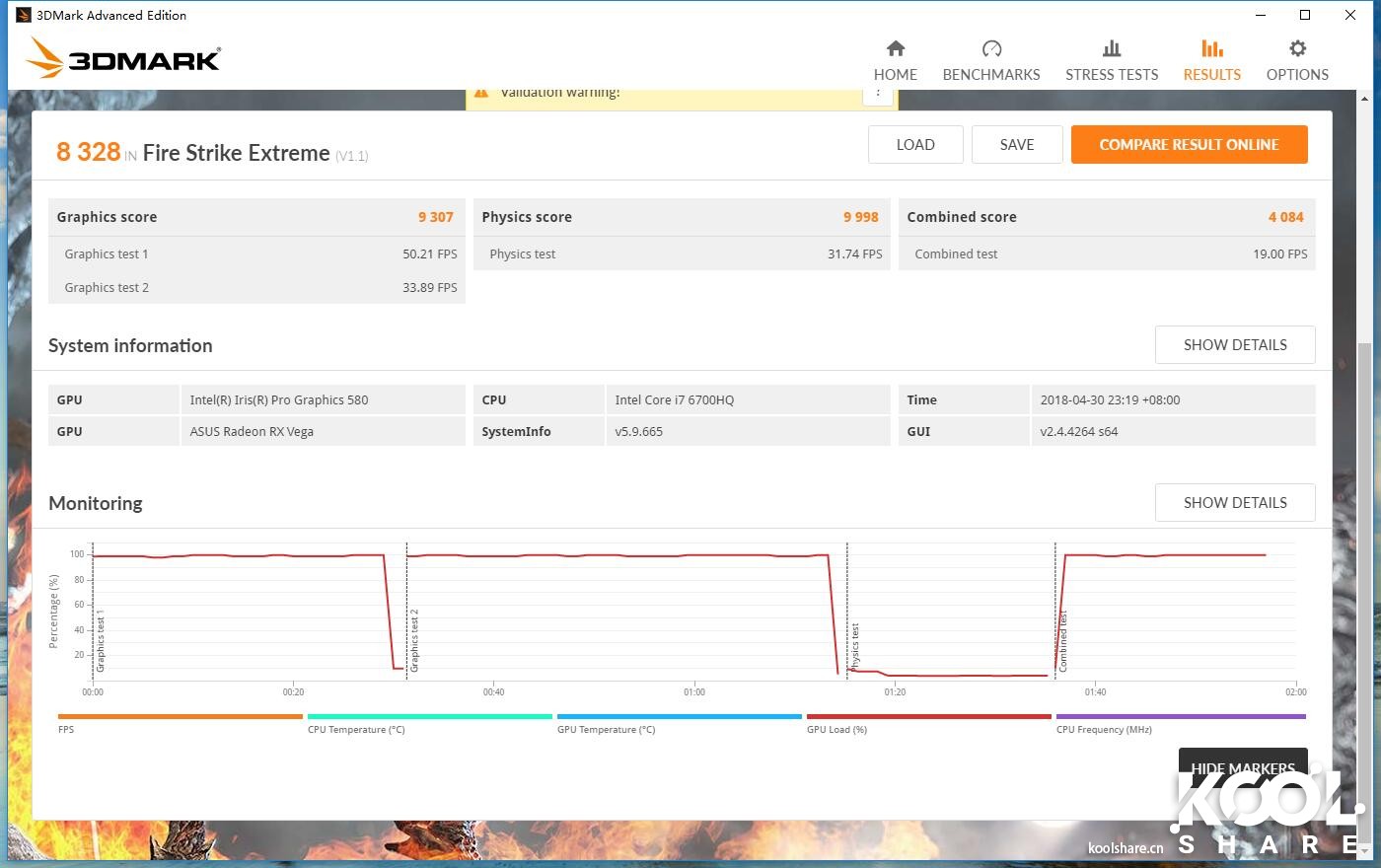Screen dimensions: 1381x868
Task: Click the LOAD button
Action: [915, 144]
